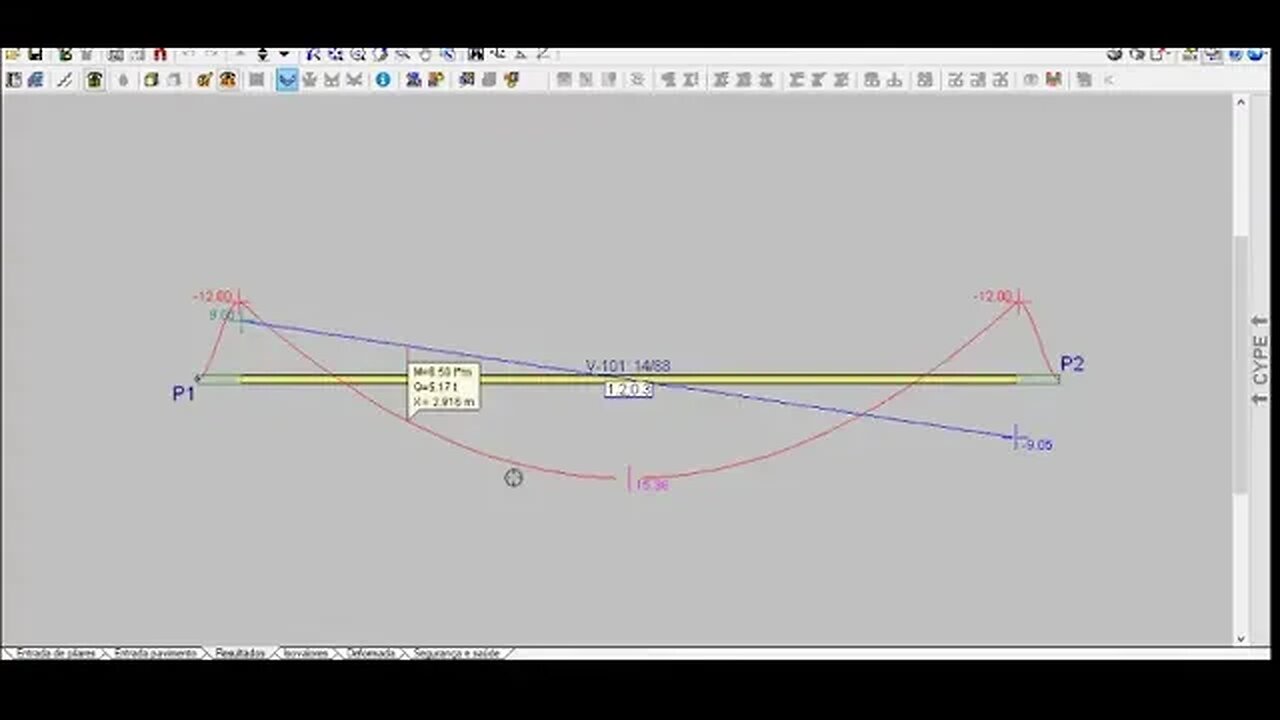Click the P1 support label

[183, 394]
